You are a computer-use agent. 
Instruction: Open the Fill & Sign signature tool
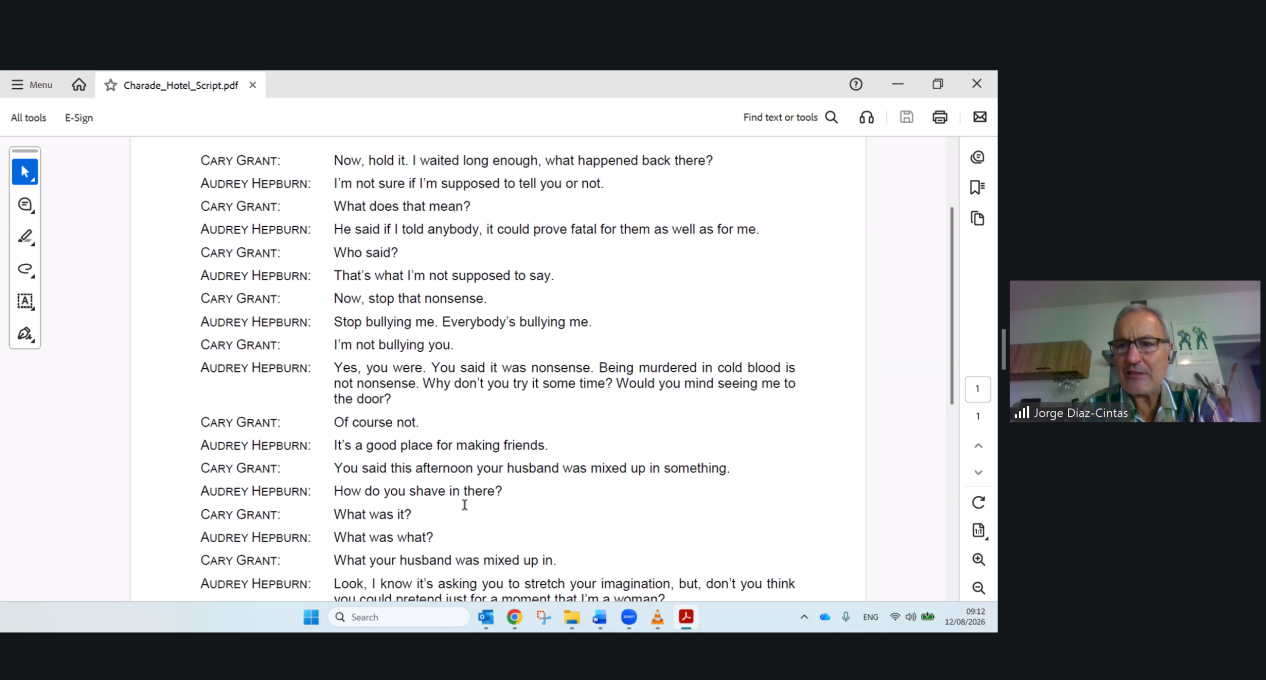click(25, 333)
